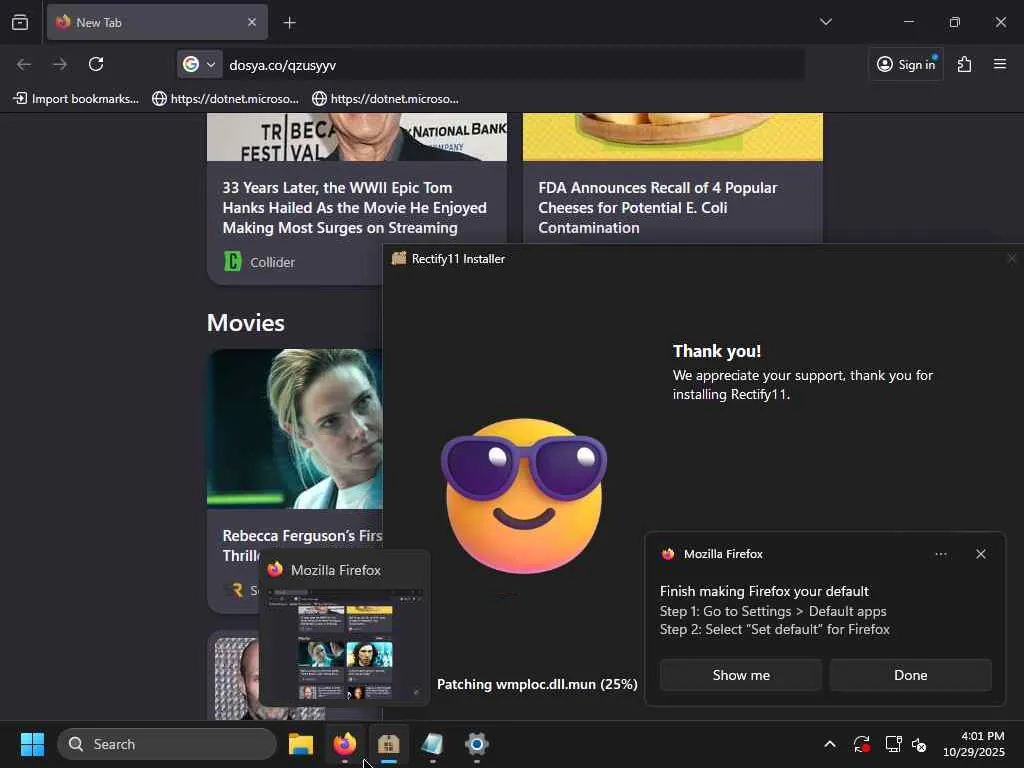
Task: Click the Mozilla Firefox taskbar preview thumbnail
Action: 345,643
